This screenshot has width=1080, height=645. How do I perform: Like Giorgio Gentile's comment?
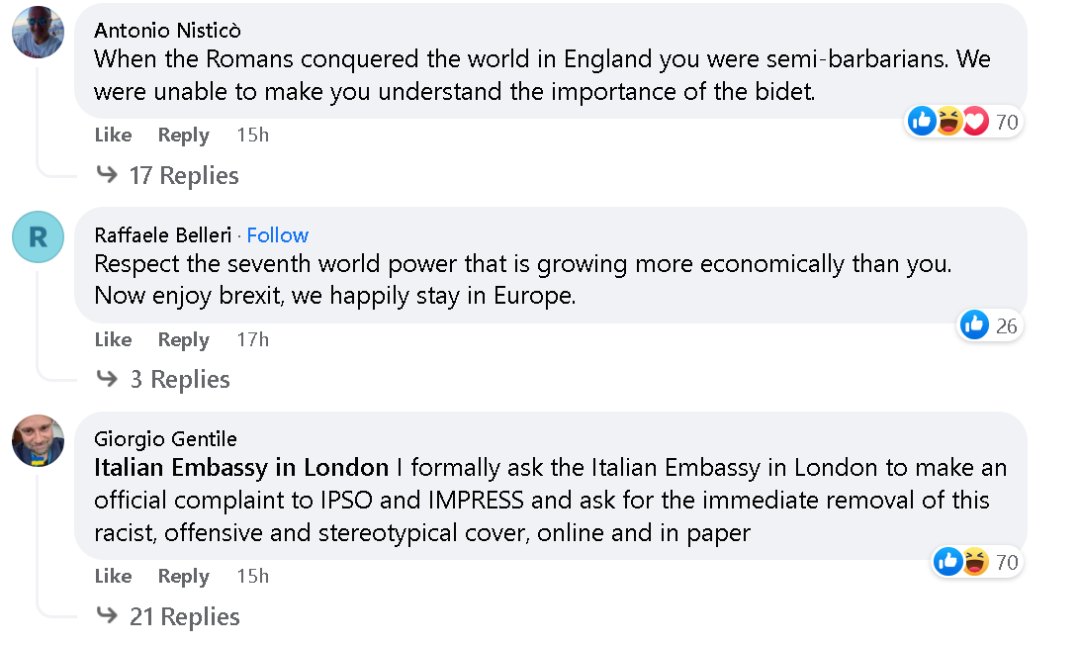point(113,576)
